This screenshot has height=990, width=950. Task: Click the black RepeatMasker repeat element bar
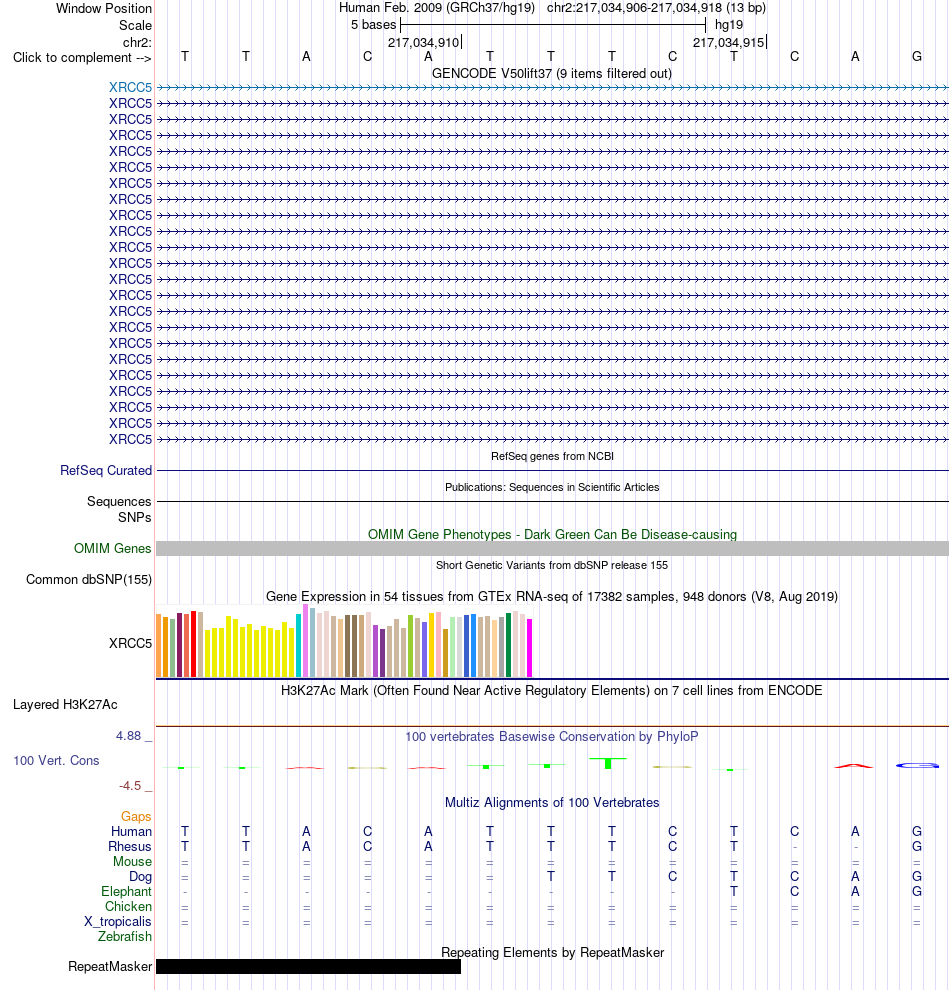[308, 966]
